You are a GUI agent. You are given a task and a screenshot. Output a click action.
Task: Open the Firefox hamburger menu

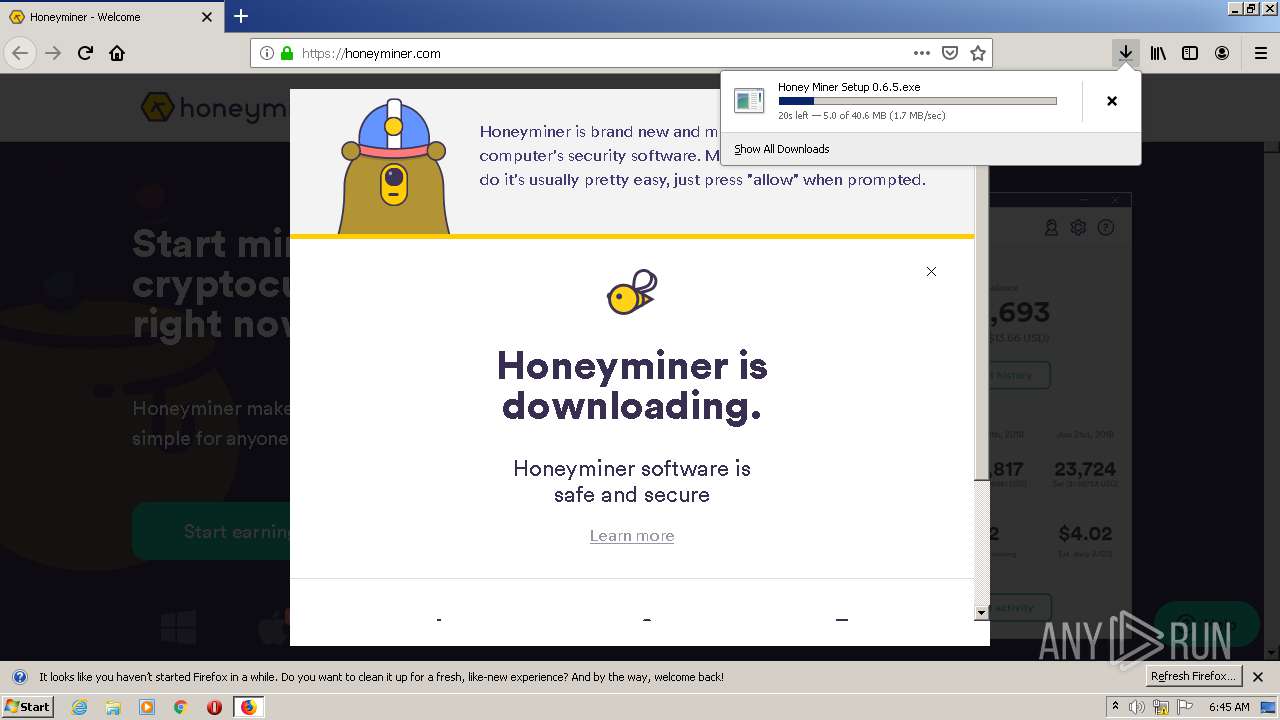(x=1260, y=53)
